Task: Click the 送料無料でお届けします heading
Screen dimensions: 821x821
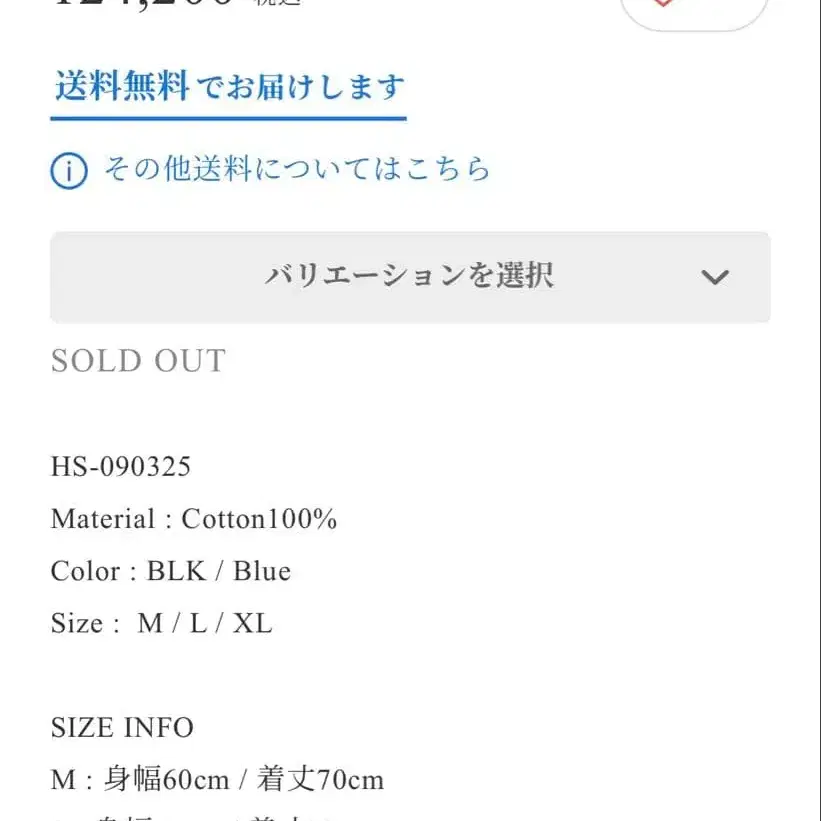Action: 229,88
